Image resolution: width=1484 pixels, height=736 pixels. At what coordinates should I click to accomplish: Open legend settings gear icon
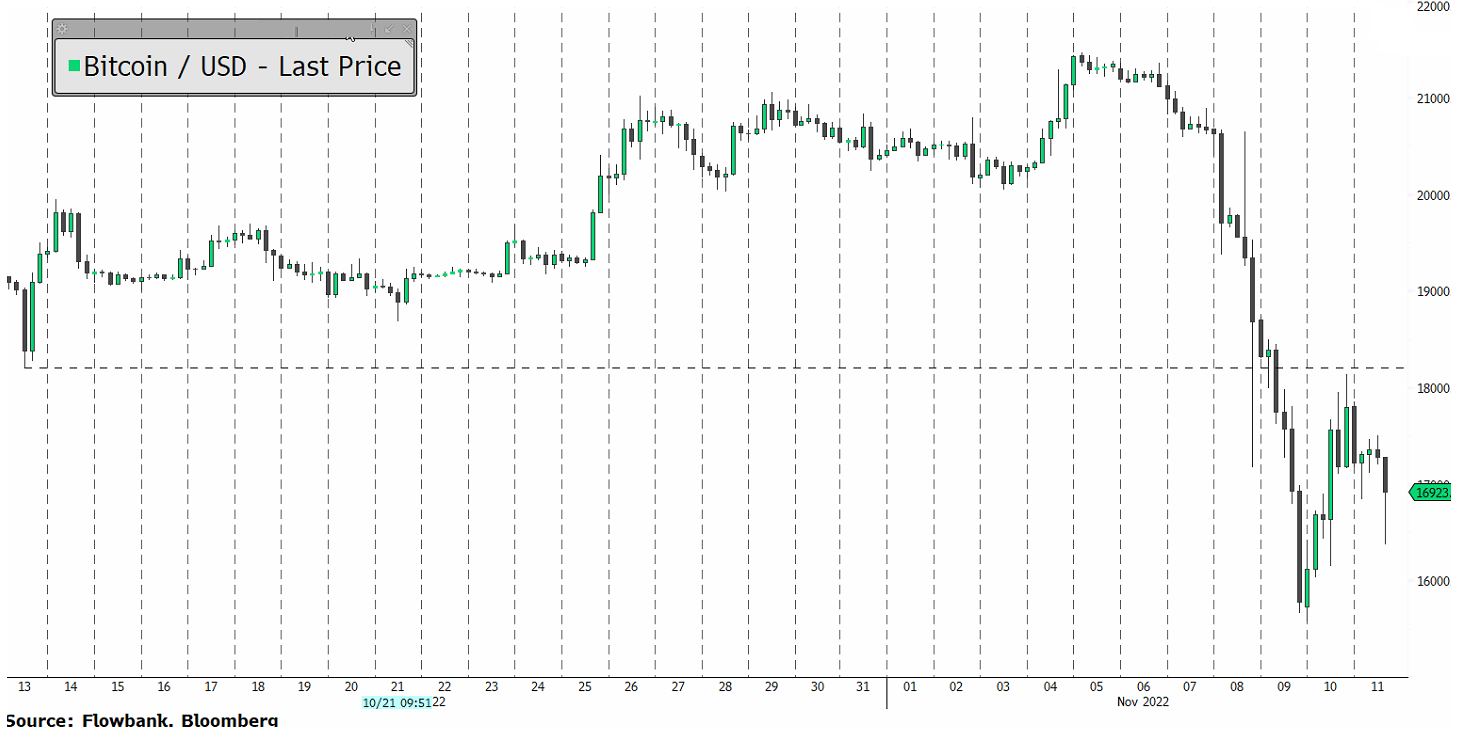pyautogui.click(x=62, y=29)
